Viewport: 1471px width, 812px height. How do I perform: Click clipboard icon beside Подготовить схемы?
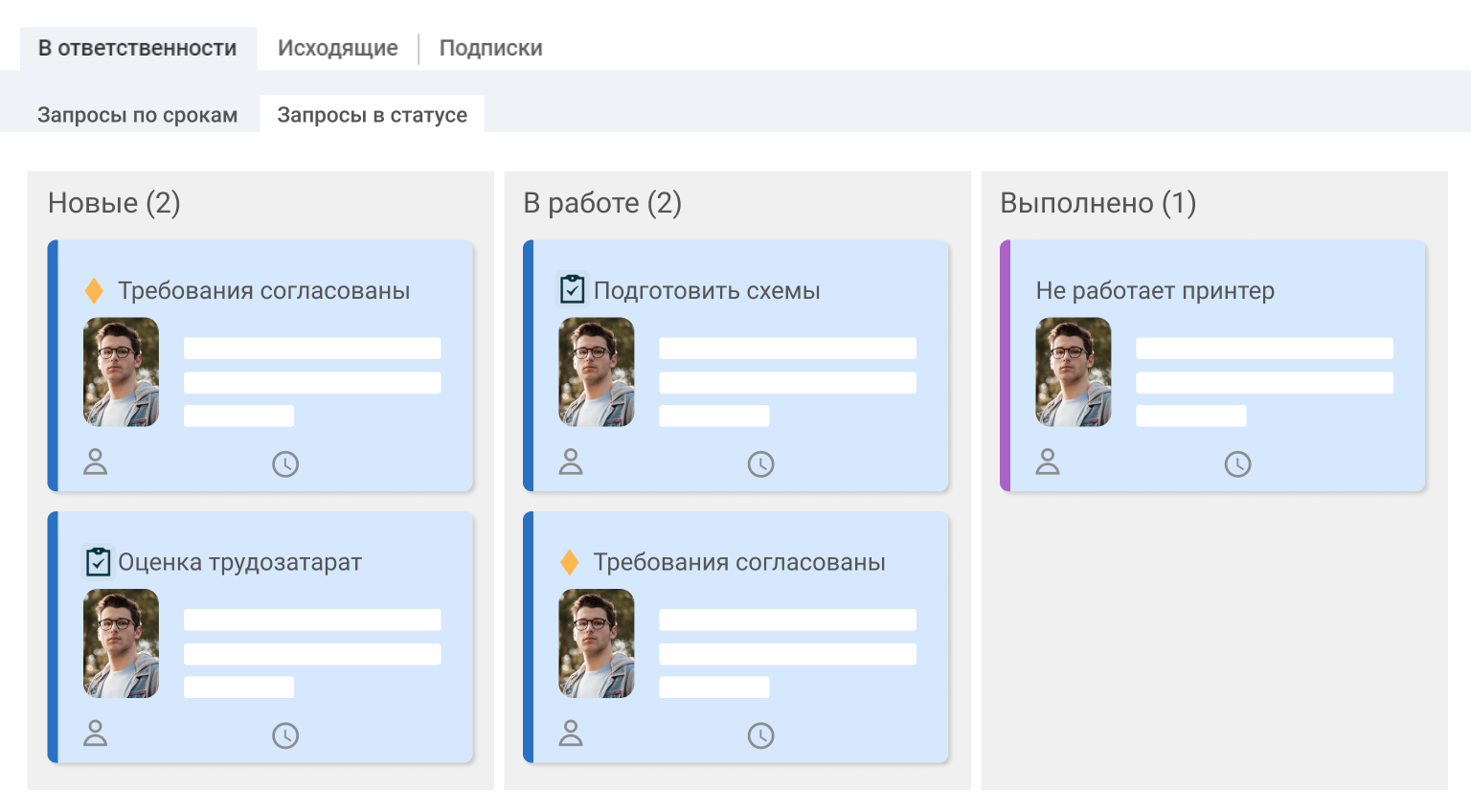pos(572,288)
